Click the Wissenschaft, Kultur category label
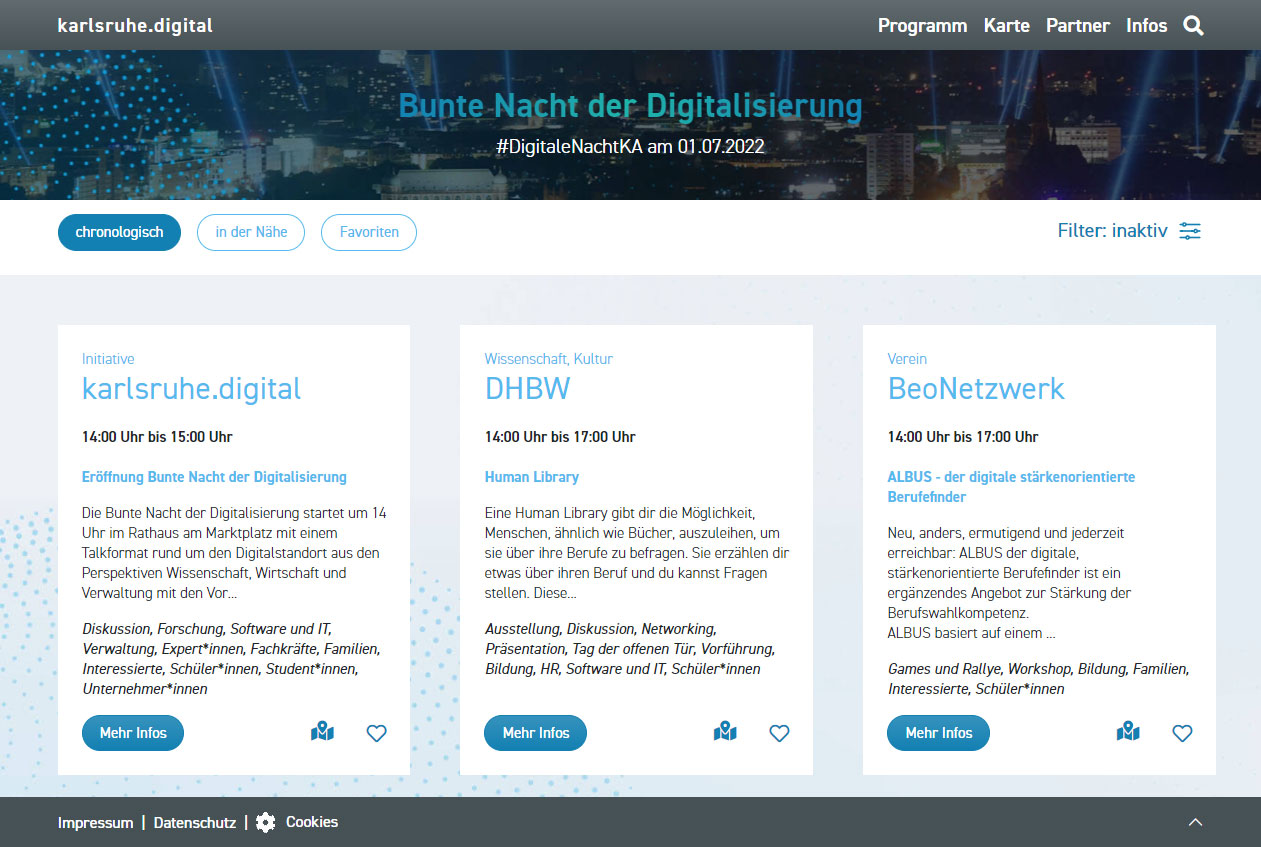 tap(548, 359)
